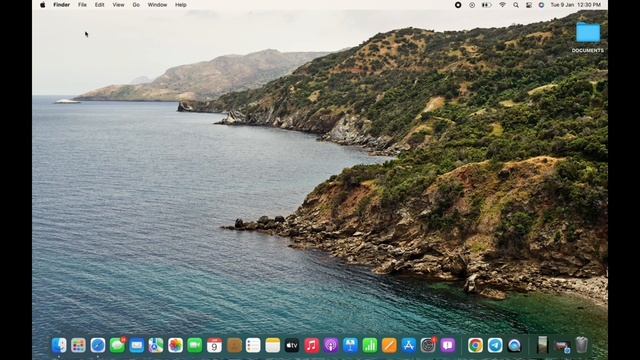Open the Wi-Fi menu bar item
Viewport: 640px width, 360px height.
coord(502,5)
